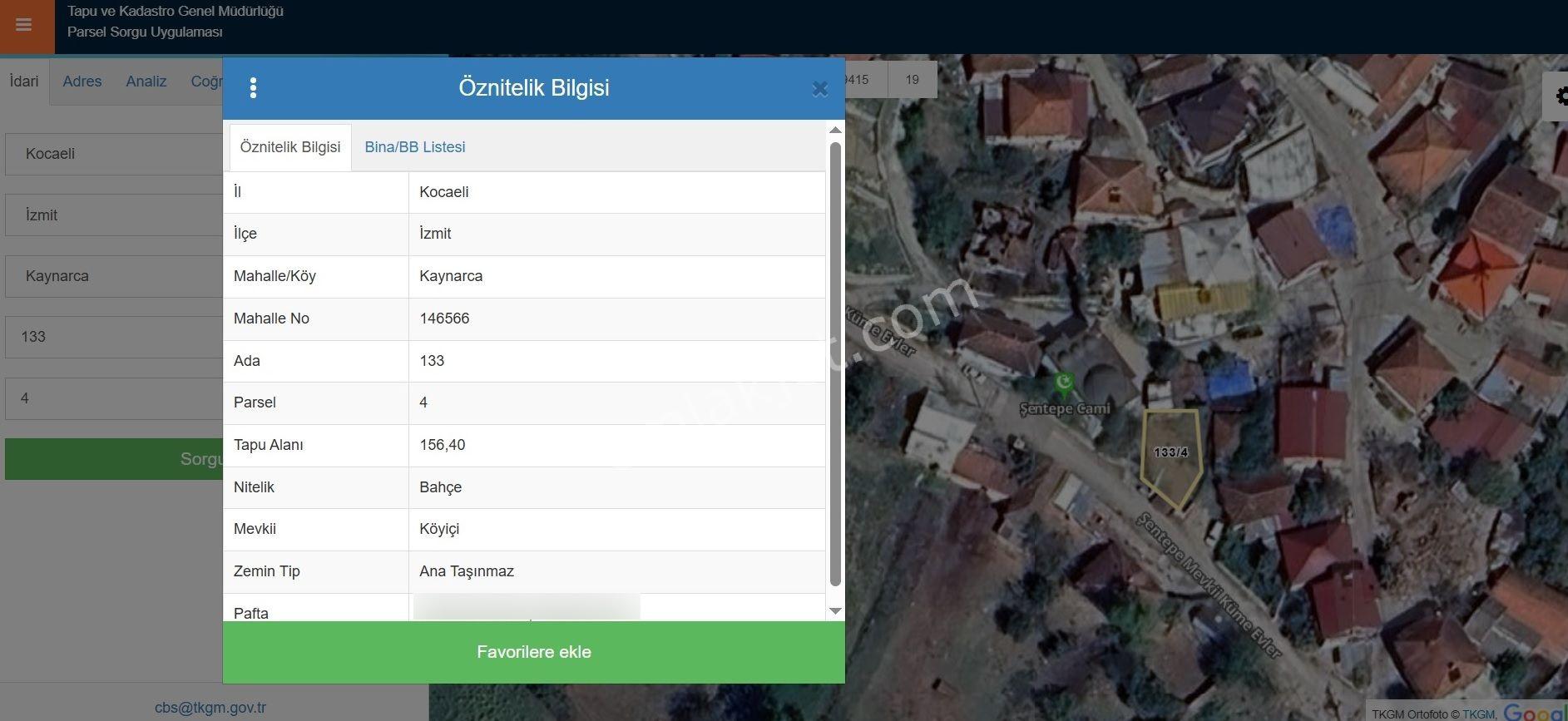The height and width of the screenshot is (721, 1568).
Task: Expand the Kocaeli province dropdown
Action: point(114,154)
